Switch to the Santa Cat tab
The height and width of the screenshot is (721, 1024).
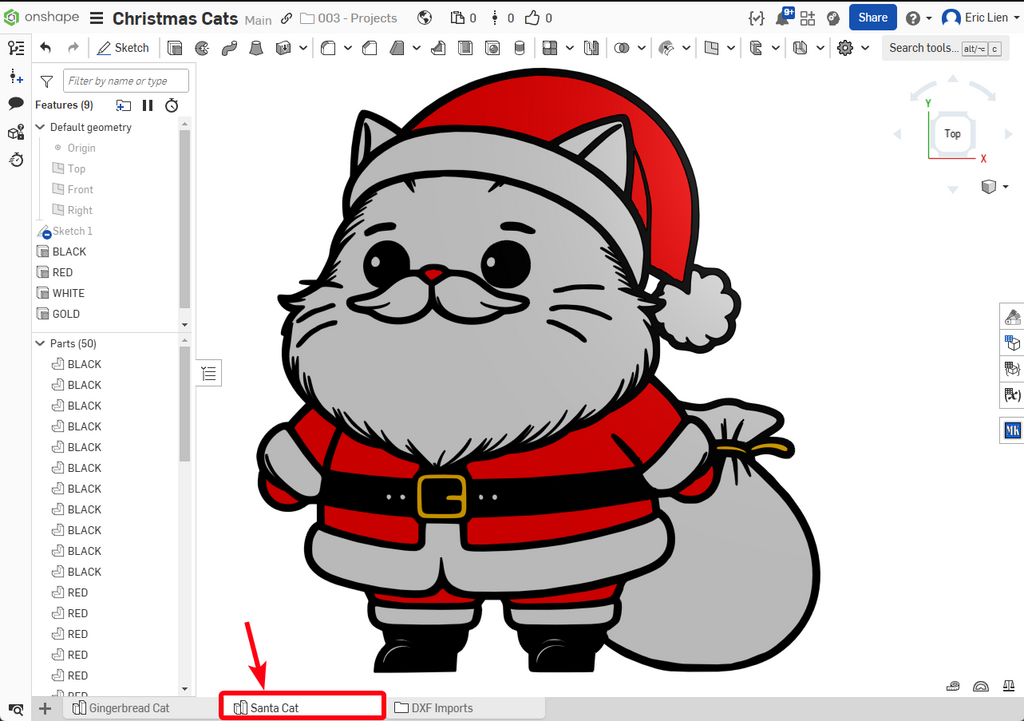click(x=302, y=707)
